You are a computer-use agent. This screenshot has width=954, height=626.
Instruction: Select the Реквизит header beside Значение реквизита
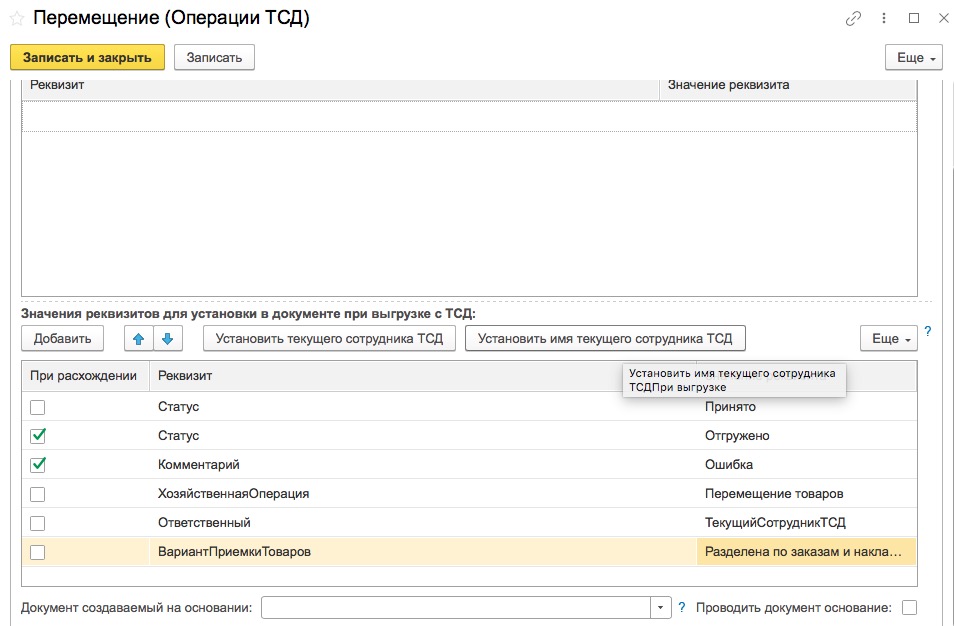pos(341,85)
